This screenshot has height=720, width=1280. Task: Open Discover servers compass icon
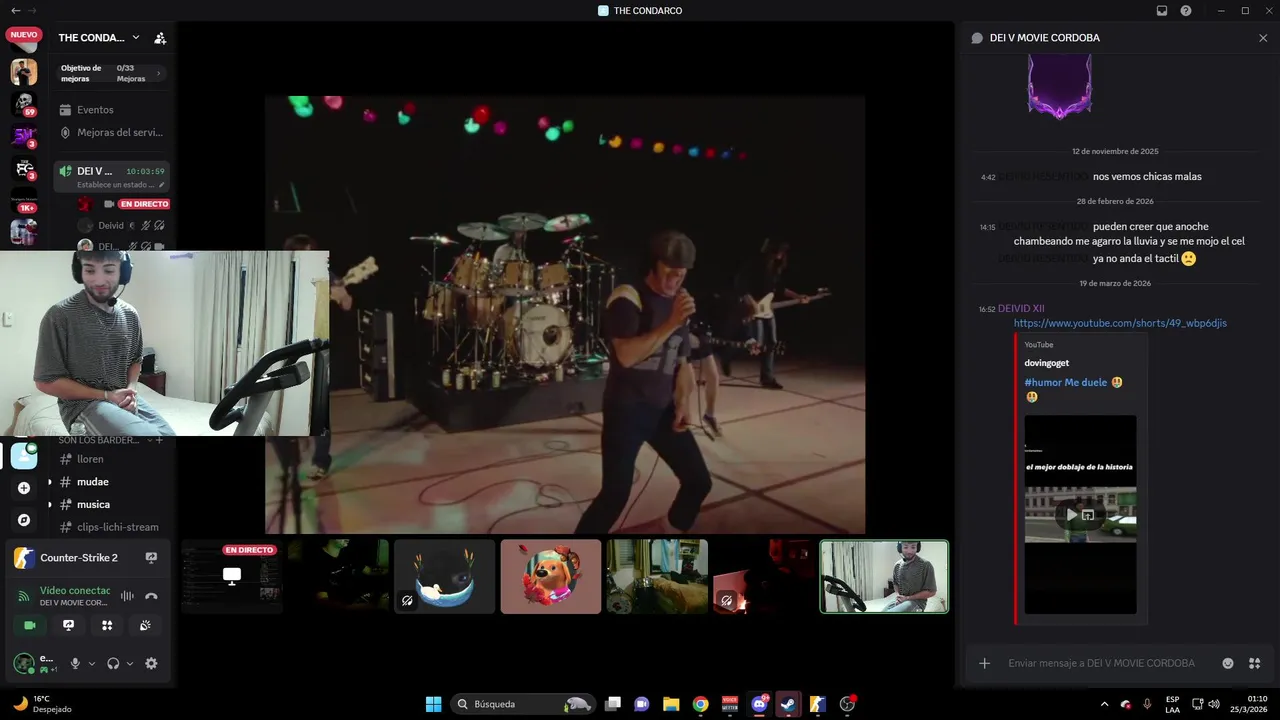(24, 520)
